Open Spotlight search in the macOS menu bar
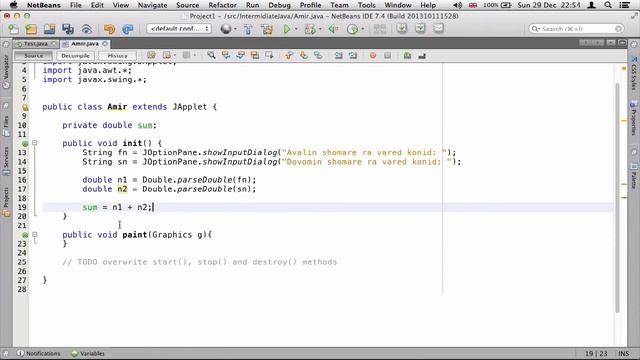Screen dimensions: 640x360 pos(608,5)
